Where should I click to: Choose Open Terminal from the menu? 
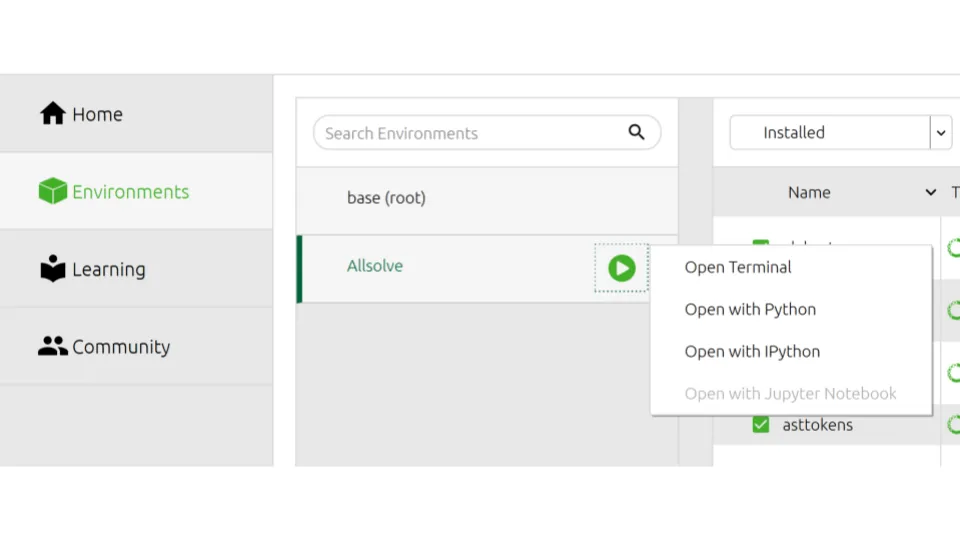click(x=738, y=267)
